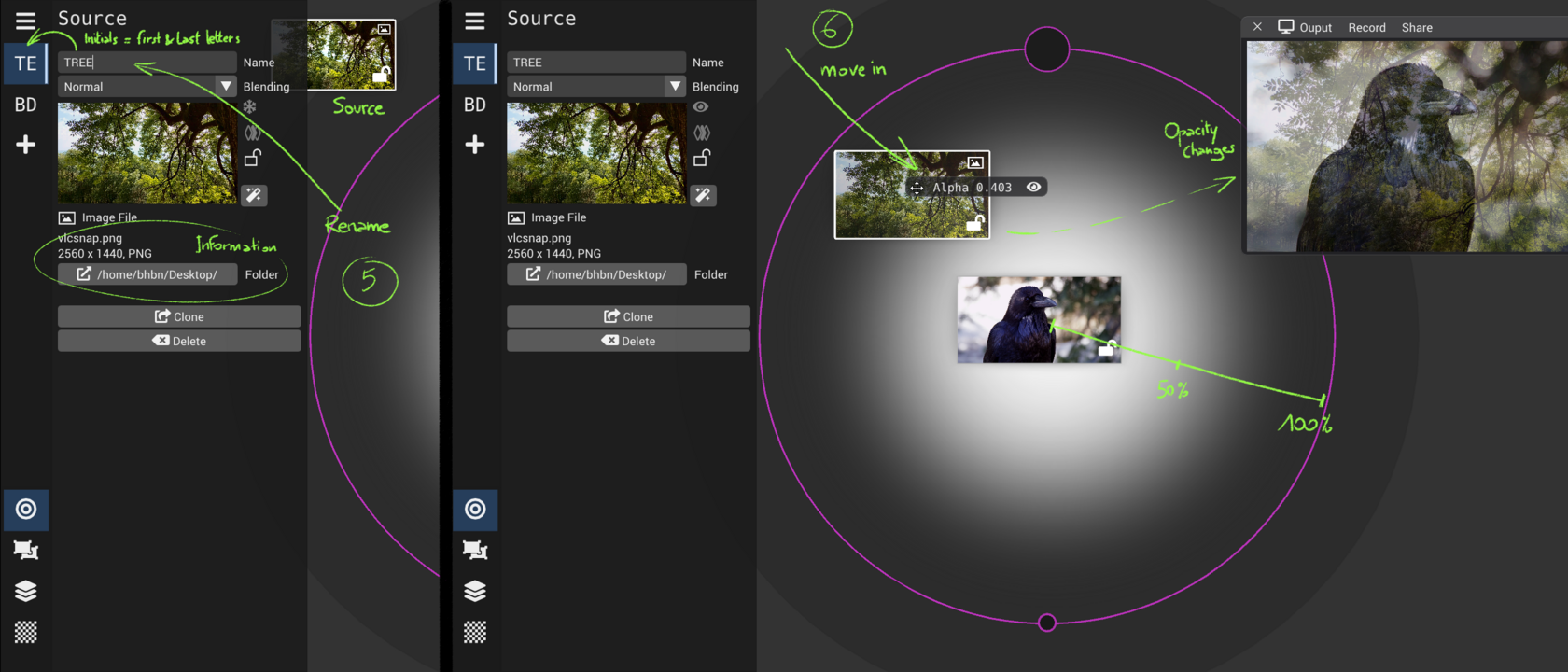Image resolution: width=1568 pixels, height=672 pixels.
Task: Switch to Layers view in the left sidebar
Action: (x=26, y=591)
